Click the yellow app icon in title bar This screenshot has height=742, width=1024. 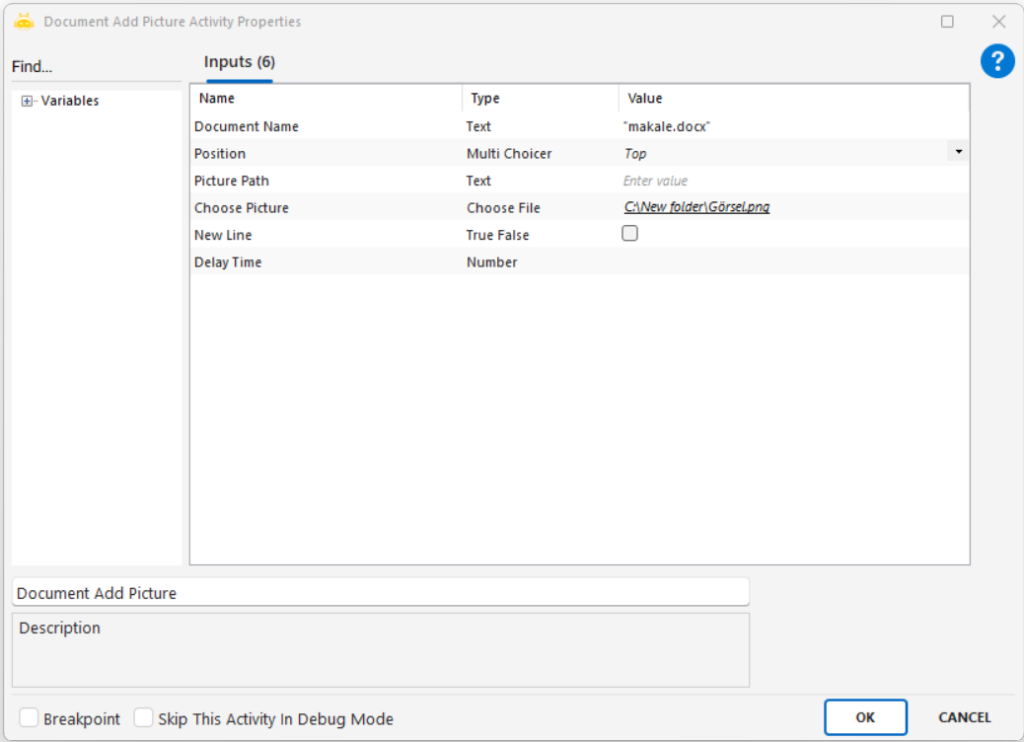pyautogui.click(x=24, y=21)
